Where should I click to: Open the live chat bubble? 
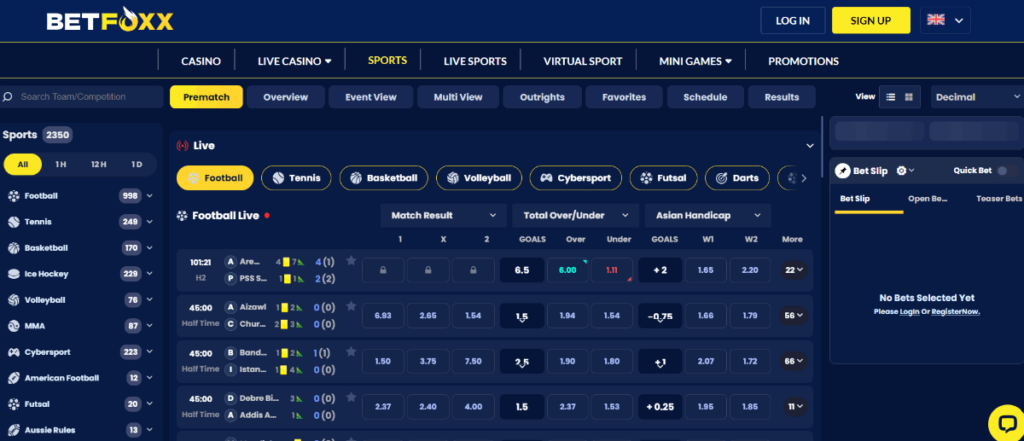pyautogui.click(x=1006, y=423)
